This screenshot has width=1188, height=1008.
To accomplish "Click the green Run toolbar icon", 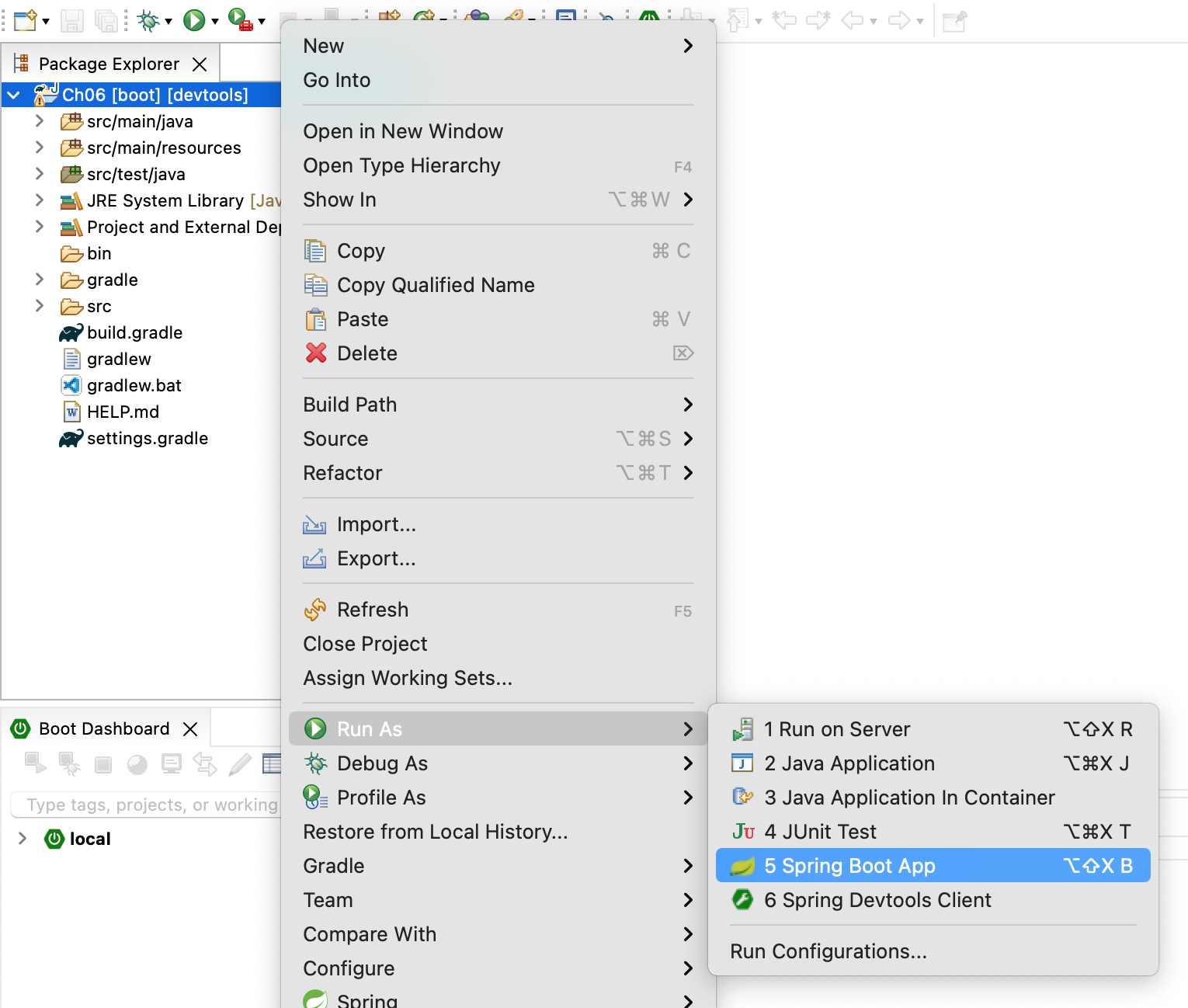I will point(194,20).
